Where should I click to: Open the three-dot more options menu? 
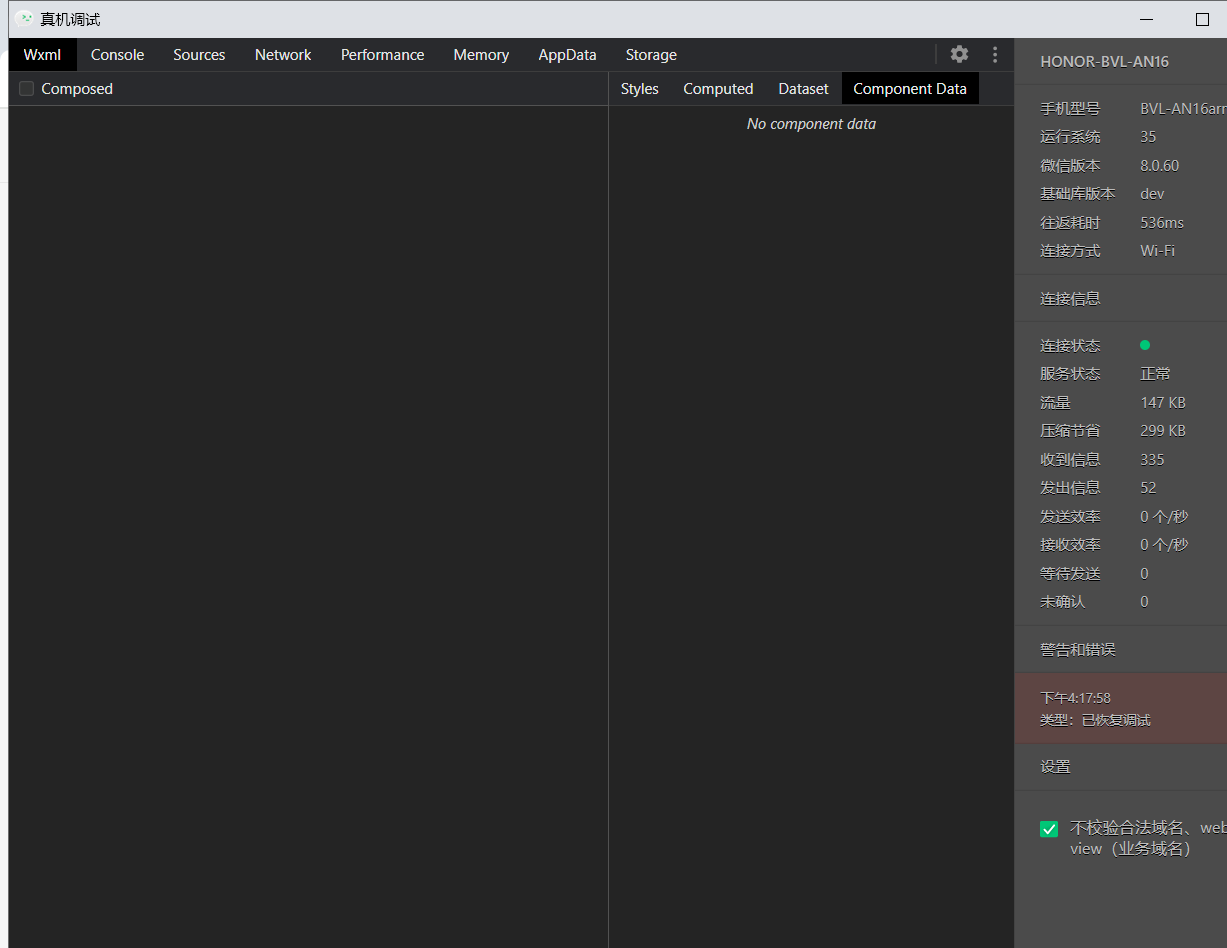(x=994, y=54)
